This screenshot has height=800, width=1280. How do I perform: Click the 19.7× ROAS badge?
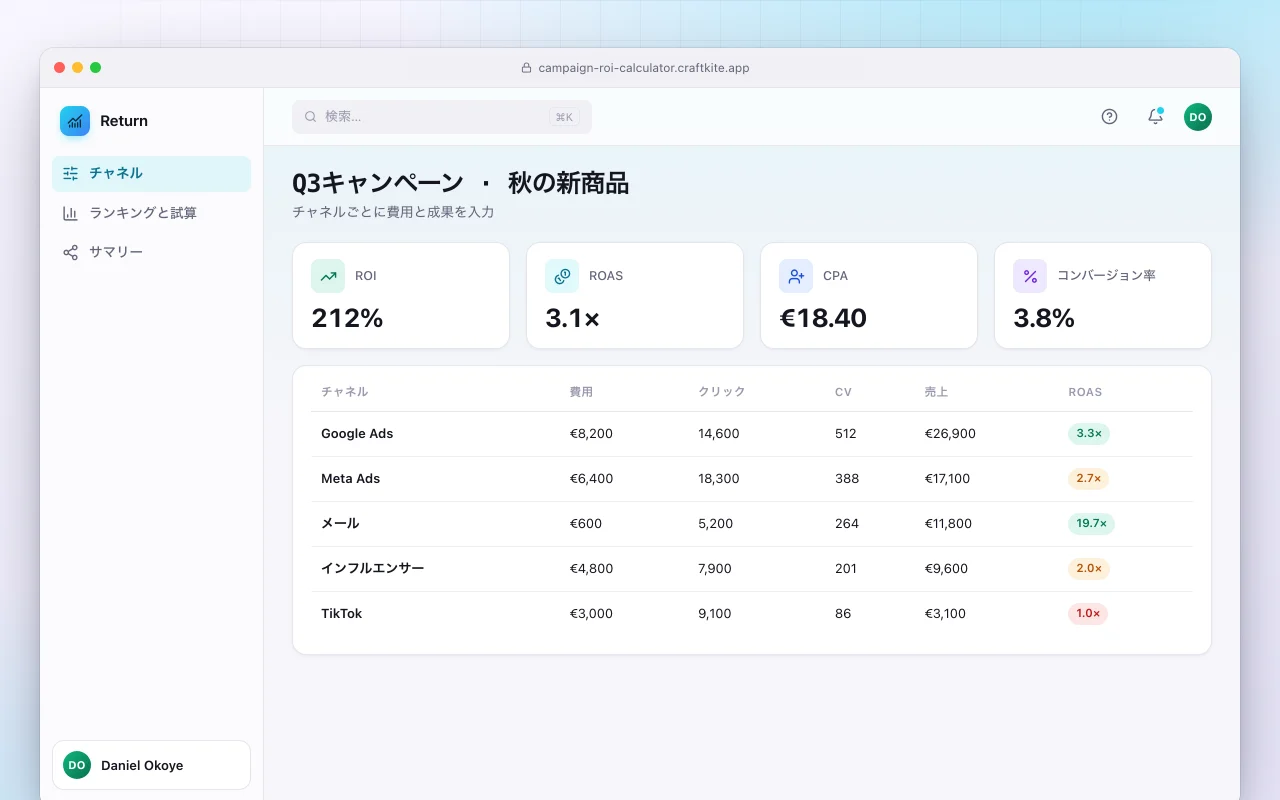pyautogui.click(x=1091, y=524)
